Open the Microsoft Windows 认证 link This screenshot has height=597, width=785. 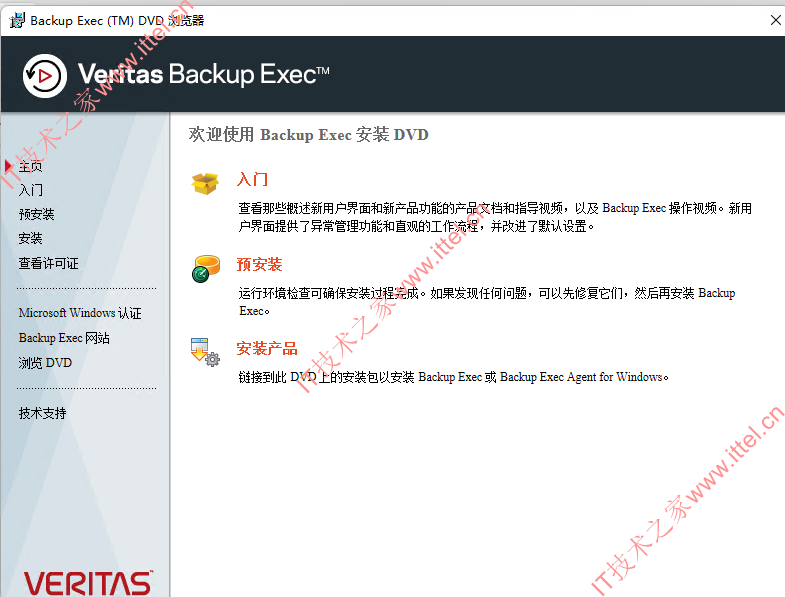click(x=80, y=313)
